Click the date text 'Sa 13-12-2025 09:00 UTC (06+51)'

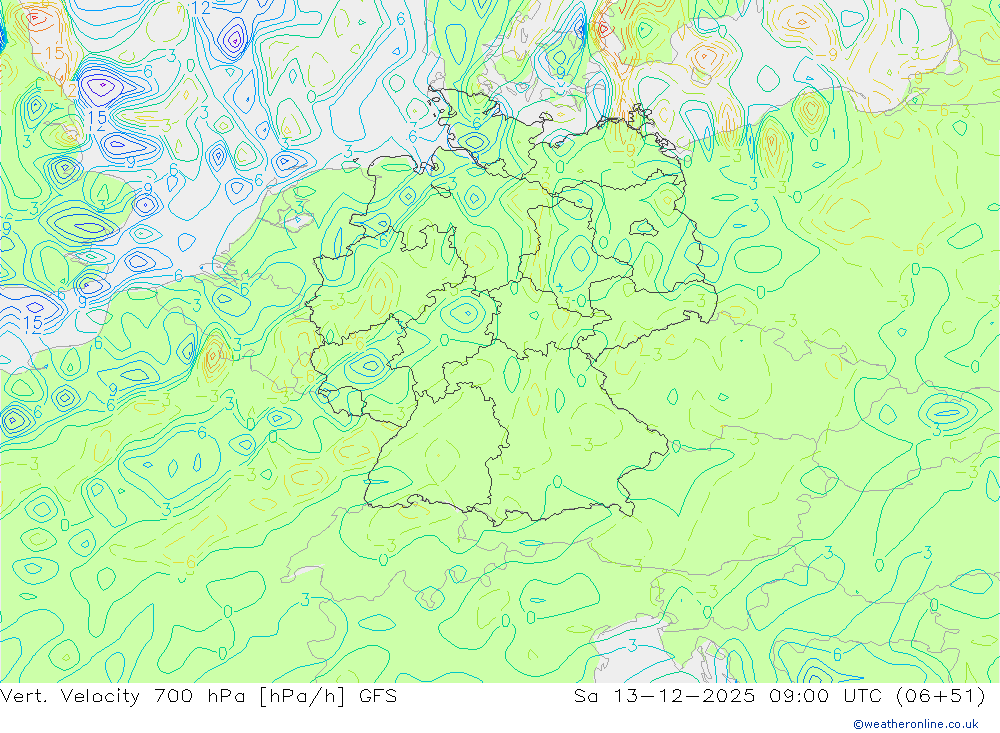click(x=779, y=696)
